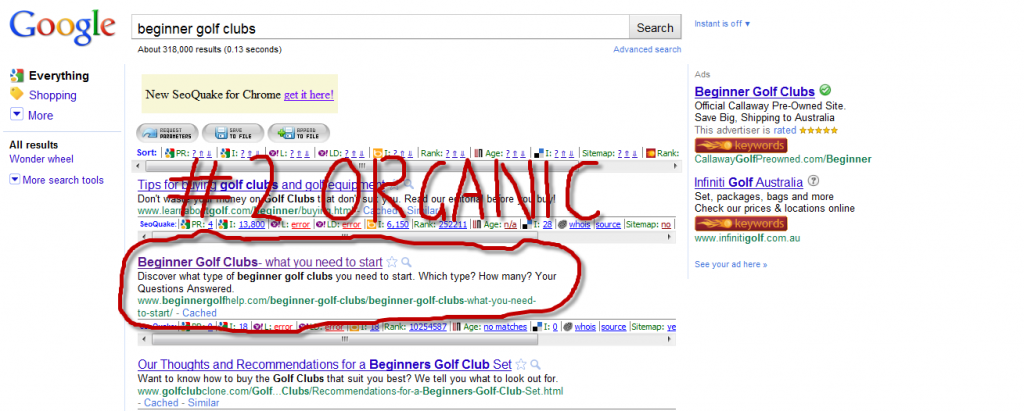Open Beginner Golf Clubs ad by Callaway
The width and height of the screenshot is (1024, 411).
[x=754, y=91]
